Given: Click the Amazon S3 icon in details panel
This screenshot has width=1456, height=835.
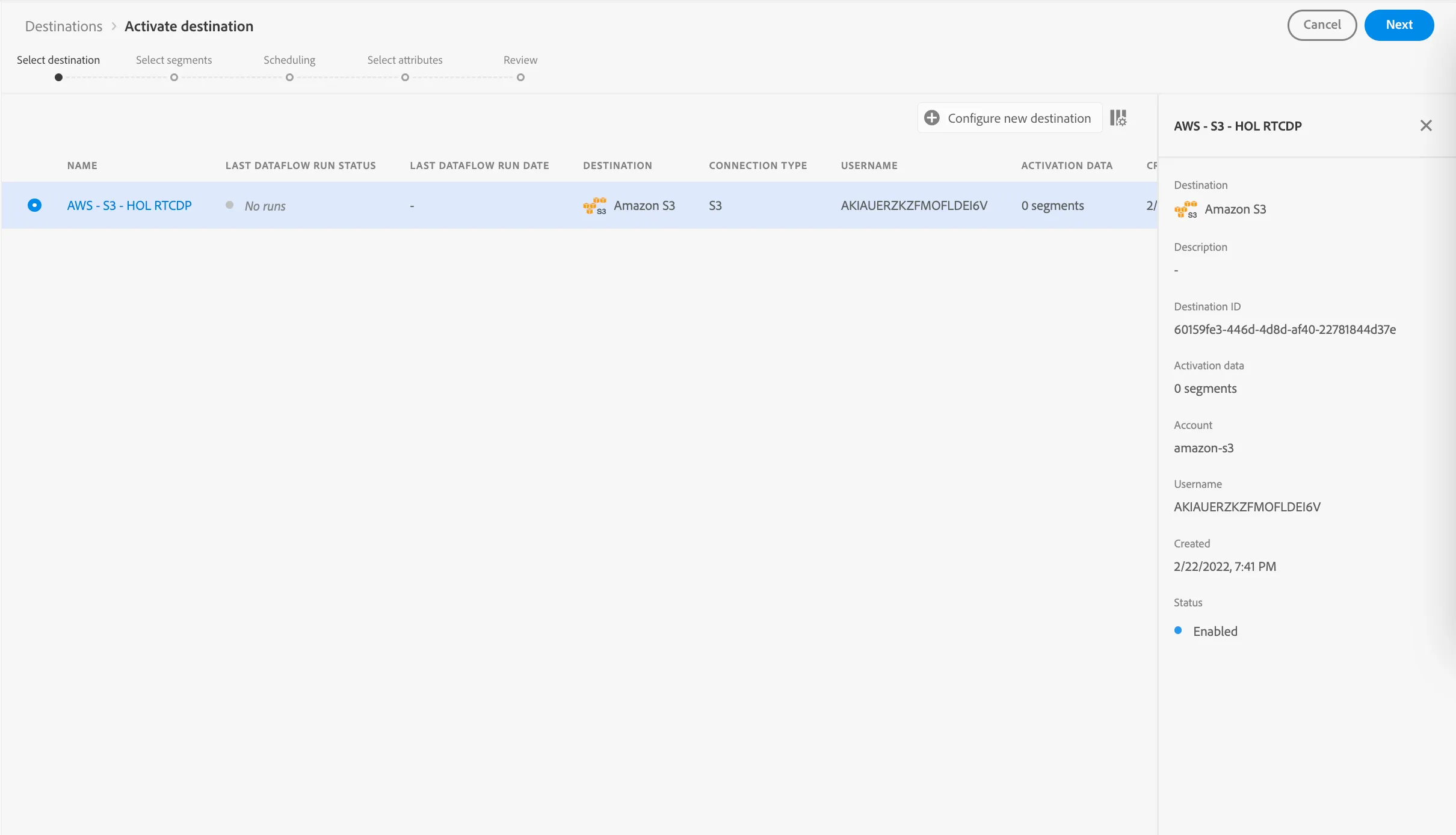Looking at the screenshot, I should [x=1186, y=209].
